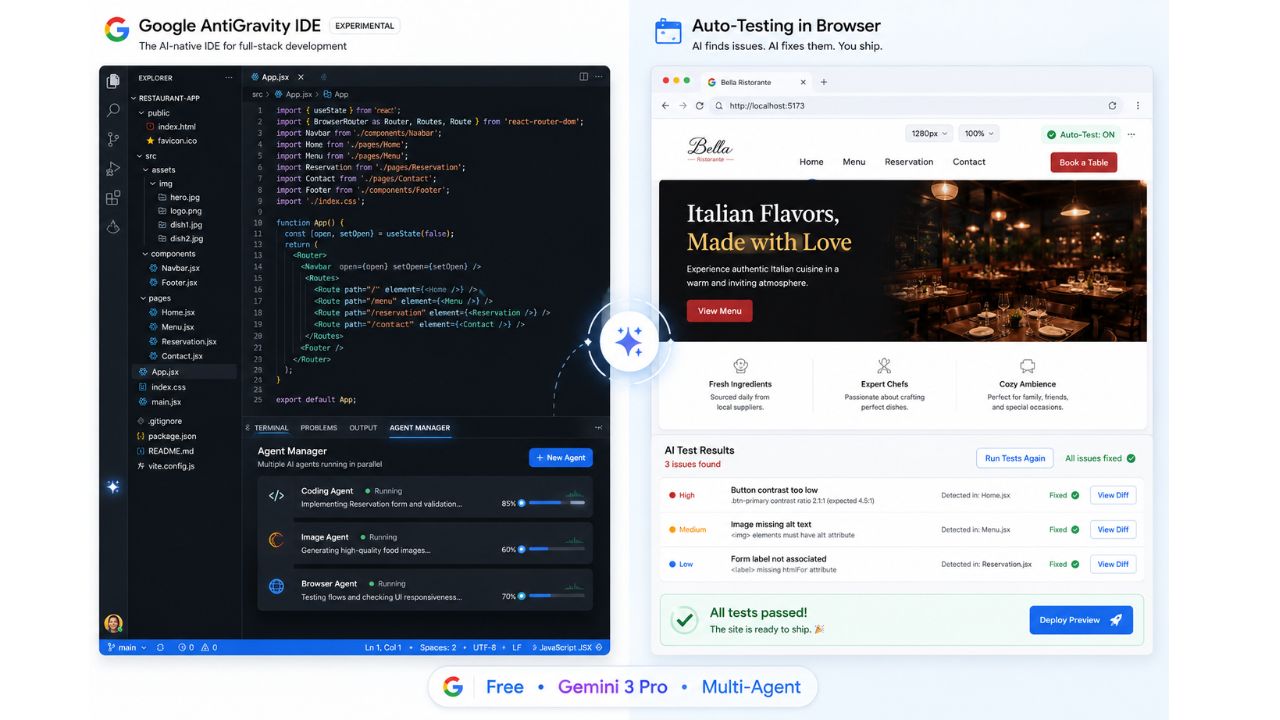Open a new browser tab with the plus icon
This screenshot has width=1280, height=720.
pos(824,82)
